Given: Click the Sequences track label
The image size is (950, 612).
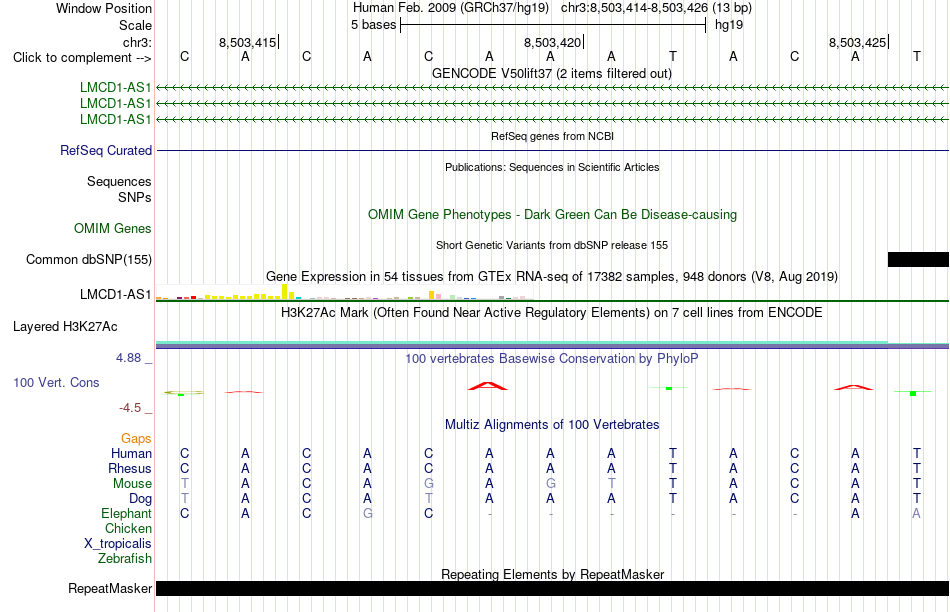Looking at the screenshot, I should (x=119, y=181).
